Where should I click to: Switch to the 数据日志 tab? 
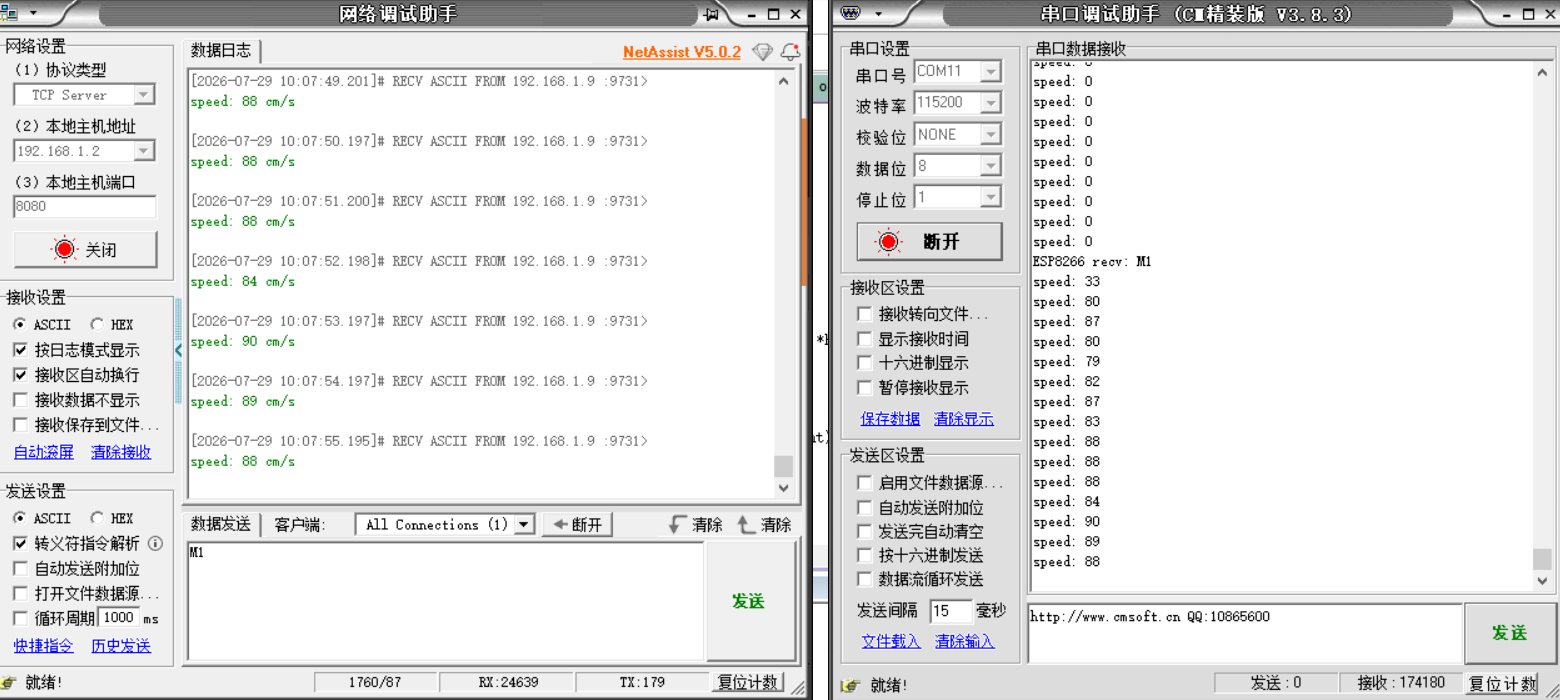(223, 51)
